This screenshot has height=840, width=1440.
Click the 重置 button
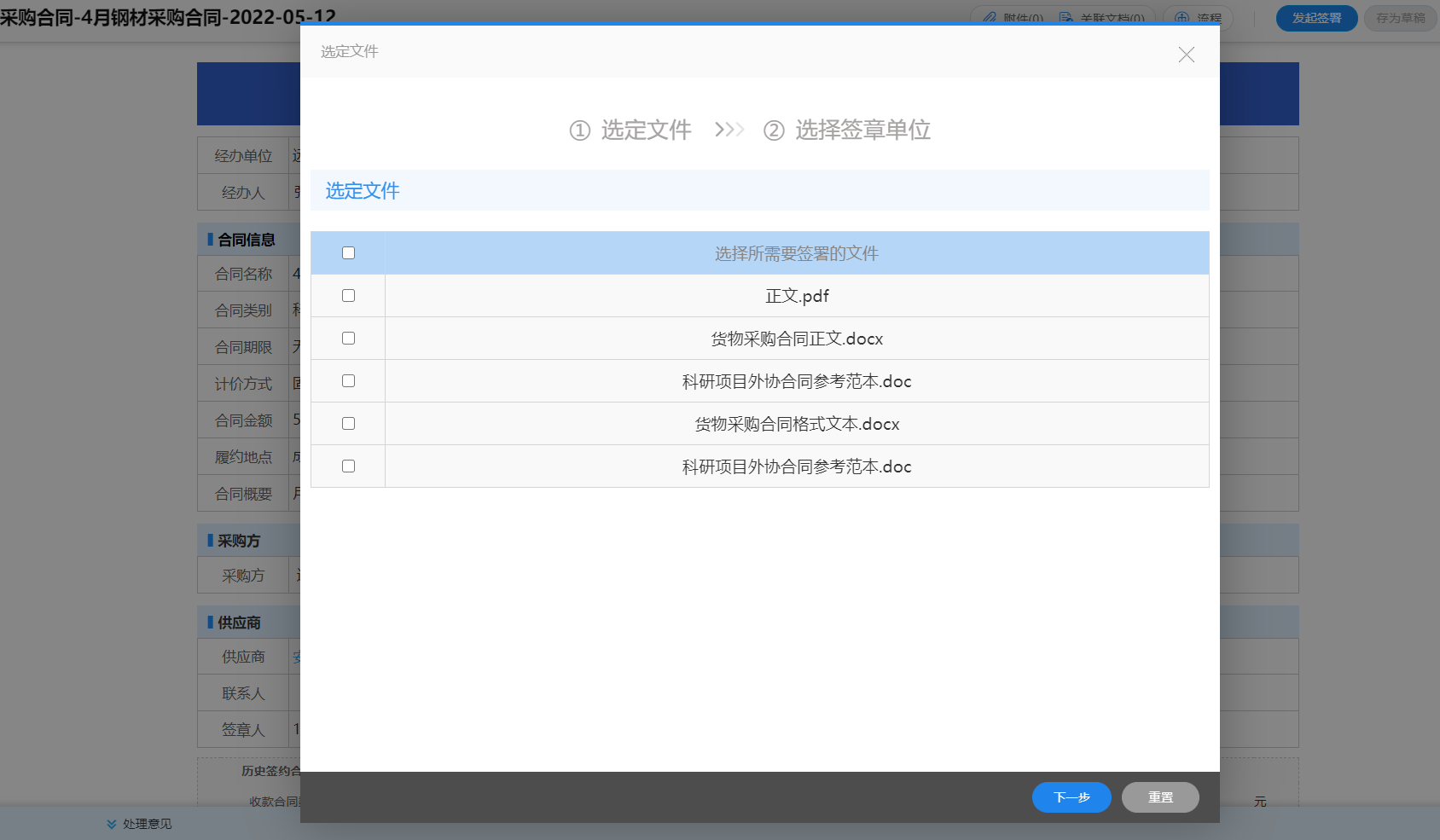tap(1160, 797)
